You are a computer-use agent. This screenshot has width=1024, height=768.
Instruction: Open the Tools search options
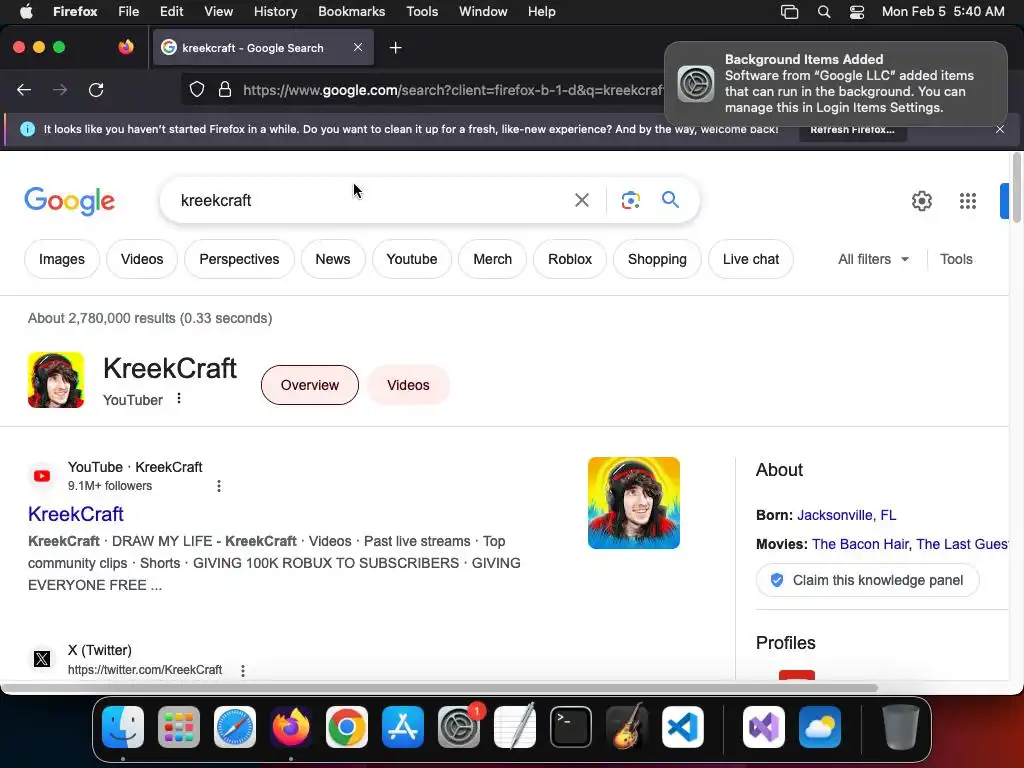click(956, 259)
